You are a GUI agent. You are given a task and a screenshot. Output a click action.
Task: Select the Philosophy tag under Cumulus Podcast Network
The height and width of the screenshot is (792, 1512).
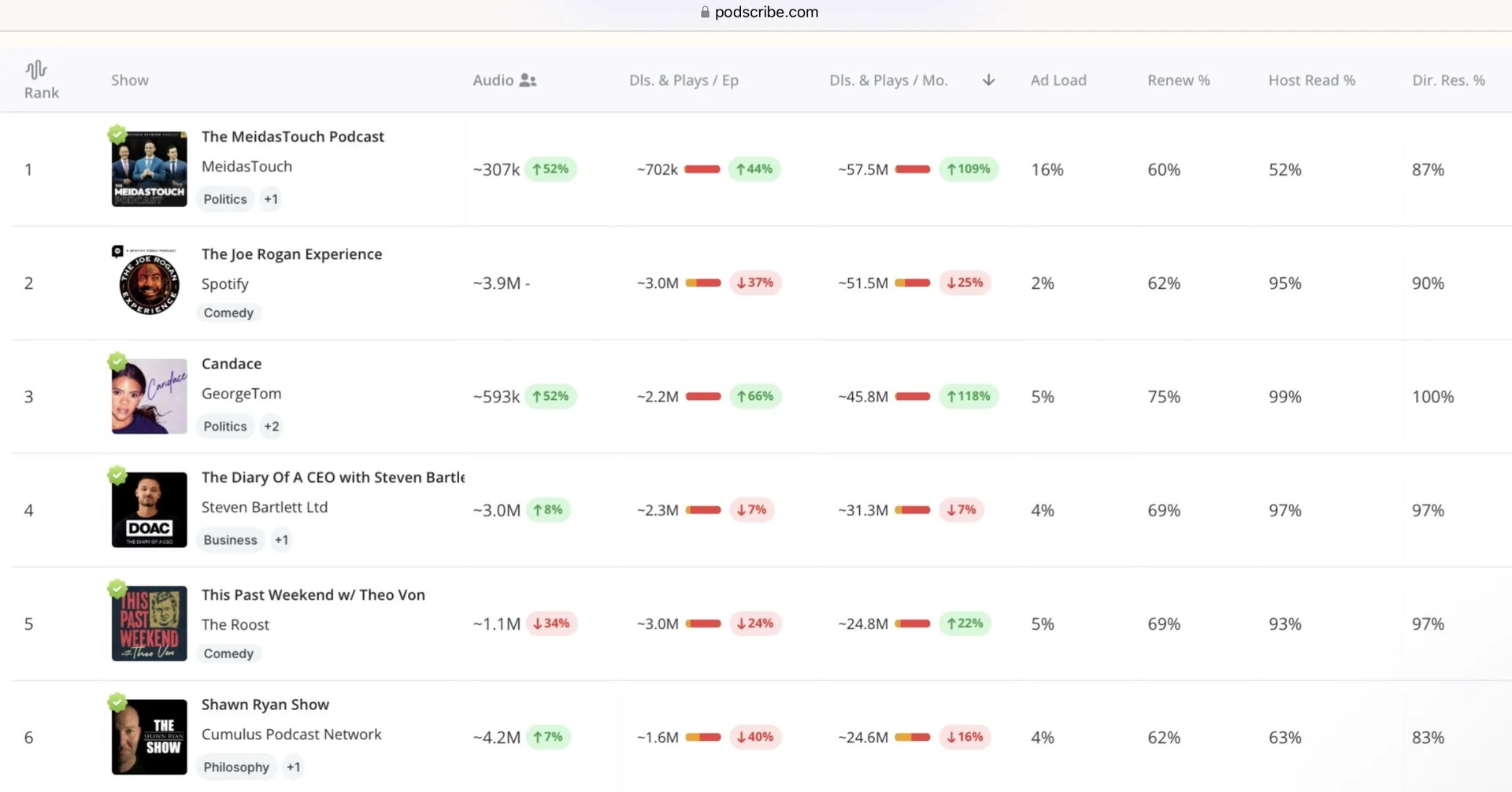236,768
